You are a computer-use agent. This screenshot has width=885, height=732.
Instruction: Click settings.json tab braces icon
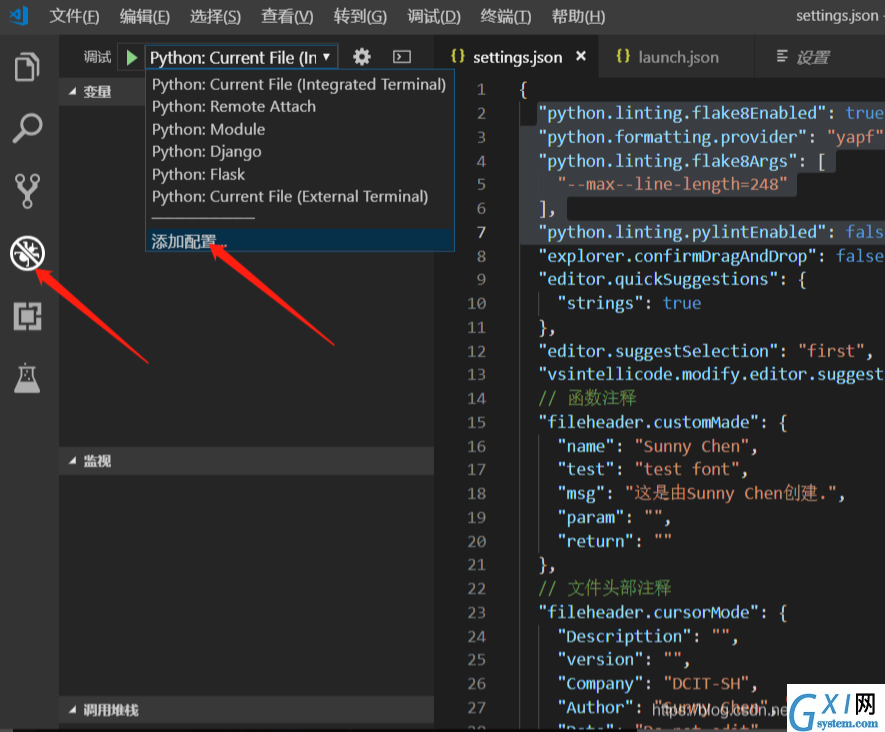(x=458, y=56)
